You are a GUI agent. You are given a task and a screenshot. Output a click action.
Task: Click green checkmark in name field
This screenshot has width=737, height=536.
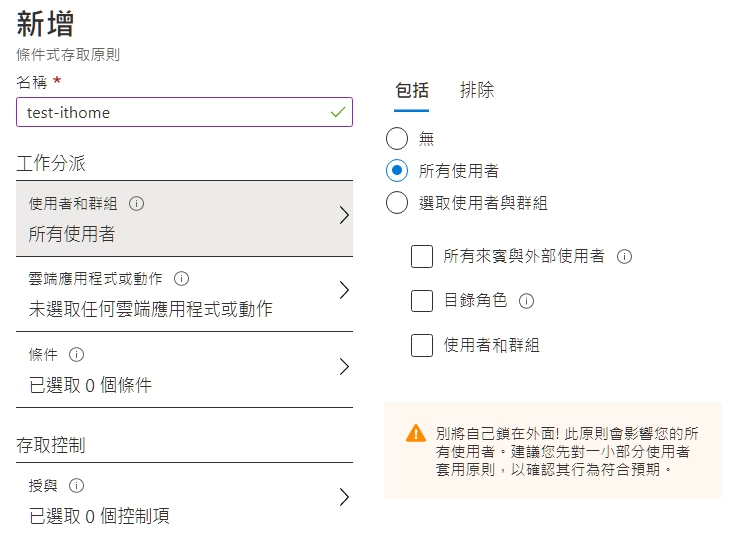point(338,112)
